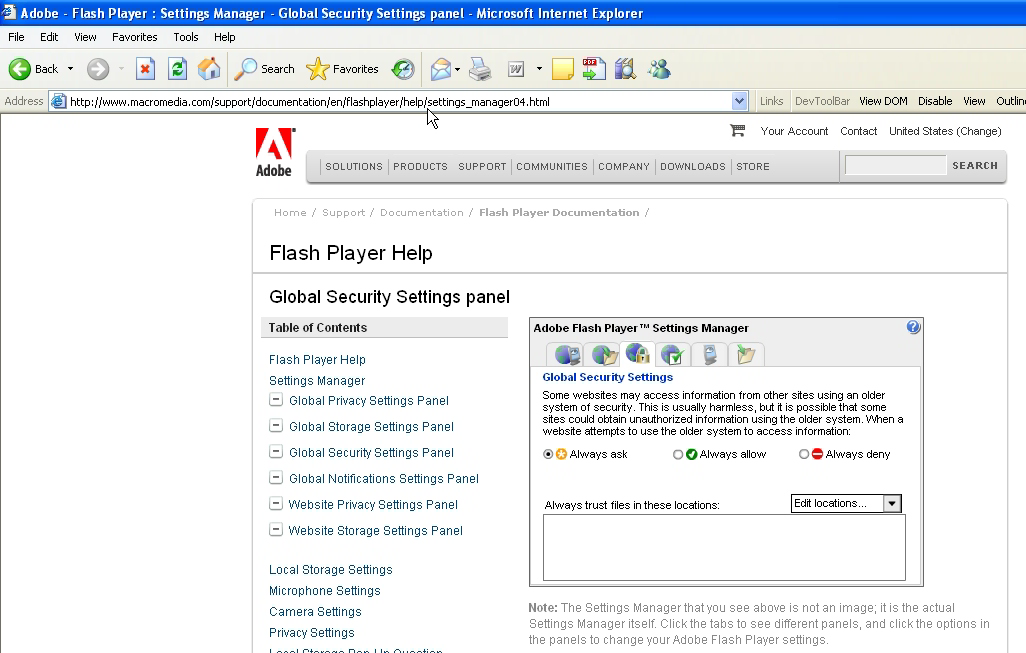Collapse the Global Storage Settings Panel entry
Viewport: 1026px width, 653px height.
(x=276, y=426)
